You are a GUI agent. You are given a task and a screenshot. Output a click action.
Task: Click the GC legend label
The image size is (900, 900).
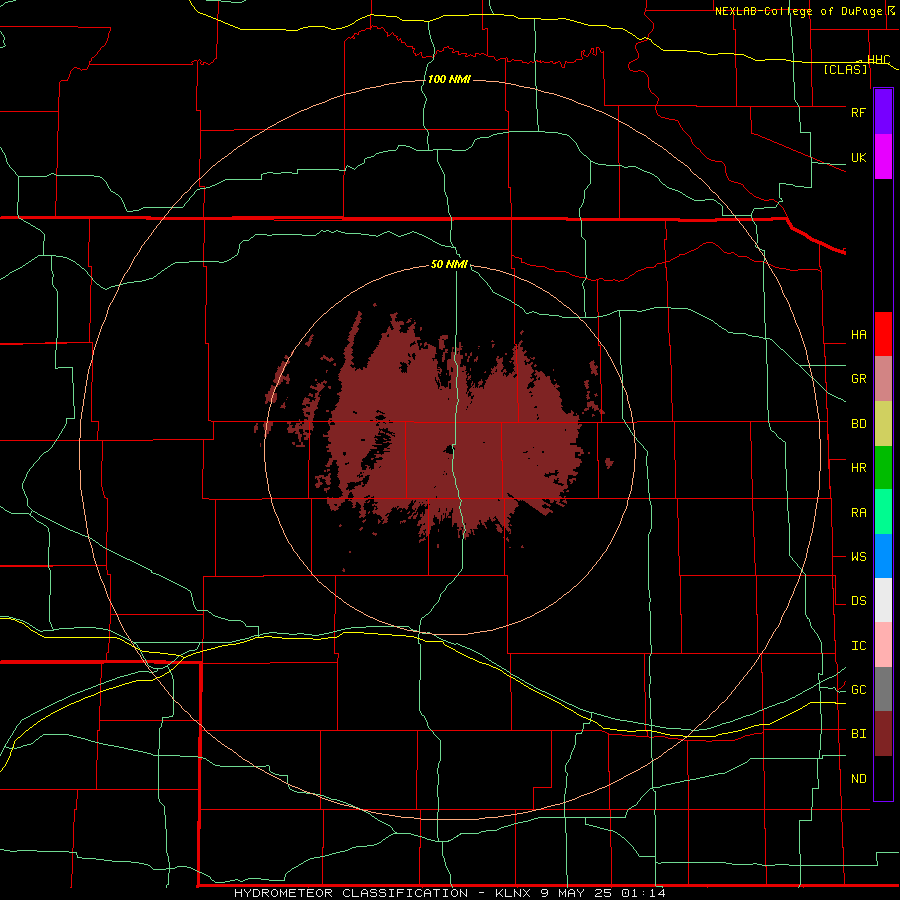click(858, 690)
